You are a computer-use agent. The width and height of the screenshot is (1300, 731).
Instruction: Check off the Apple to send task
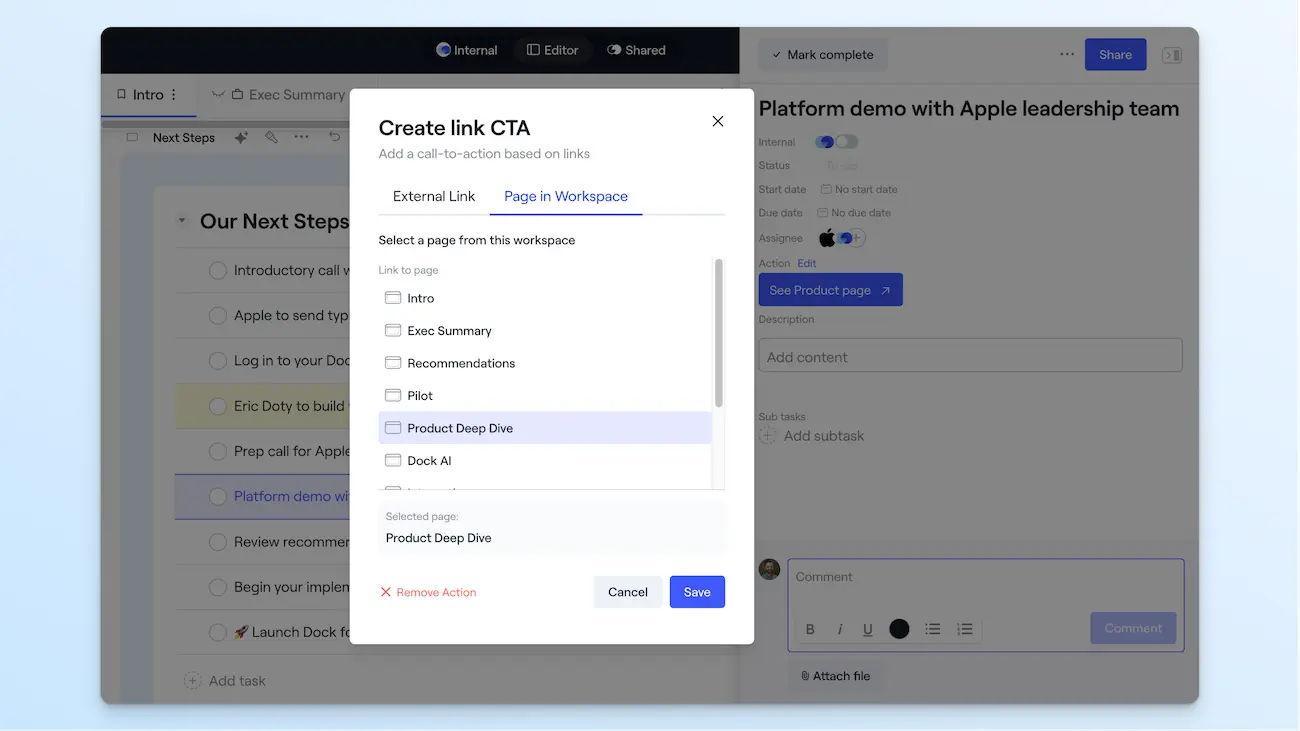point(217,316)
